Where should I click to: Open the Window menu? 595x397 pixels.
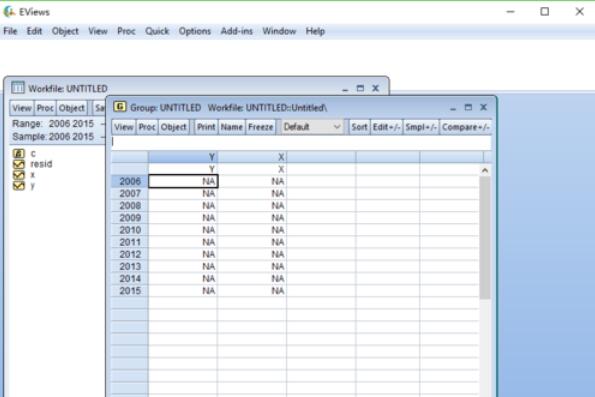[x=279, y=31]
